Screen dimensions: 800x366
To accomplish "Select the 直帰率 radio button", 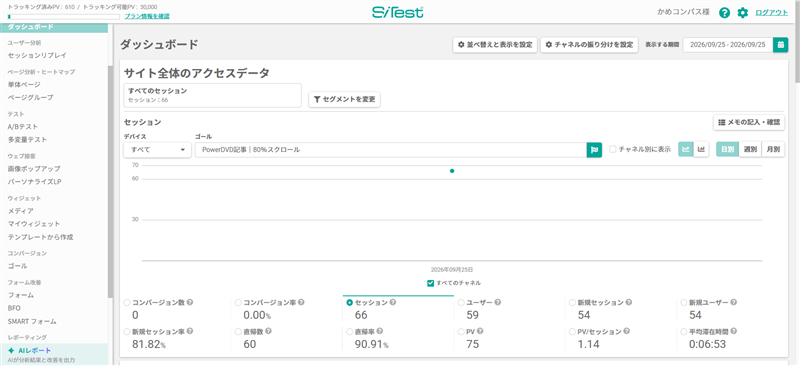I will point(349,331).
